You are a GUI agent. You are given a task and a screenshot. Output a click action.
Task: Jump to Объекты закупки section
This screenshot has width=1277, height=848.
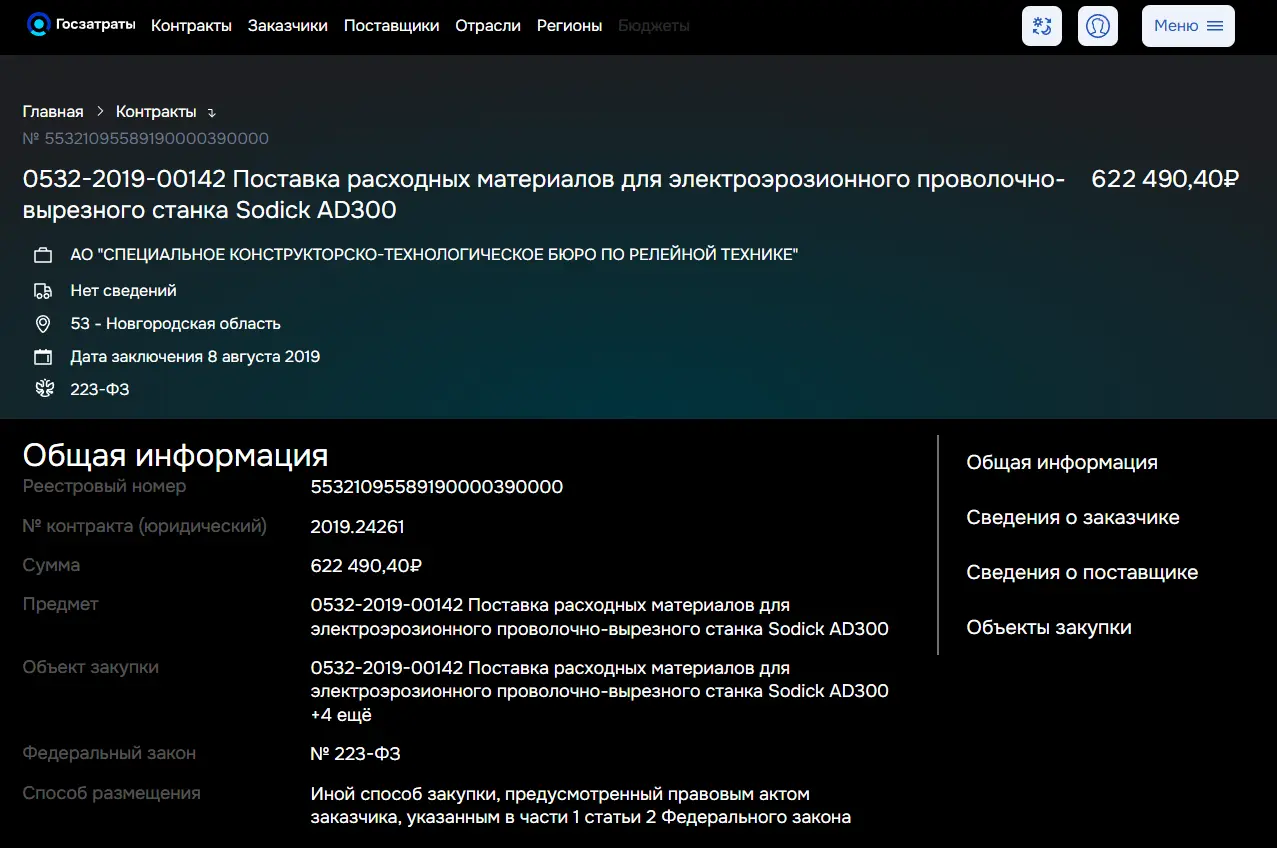pos(1049,628)
